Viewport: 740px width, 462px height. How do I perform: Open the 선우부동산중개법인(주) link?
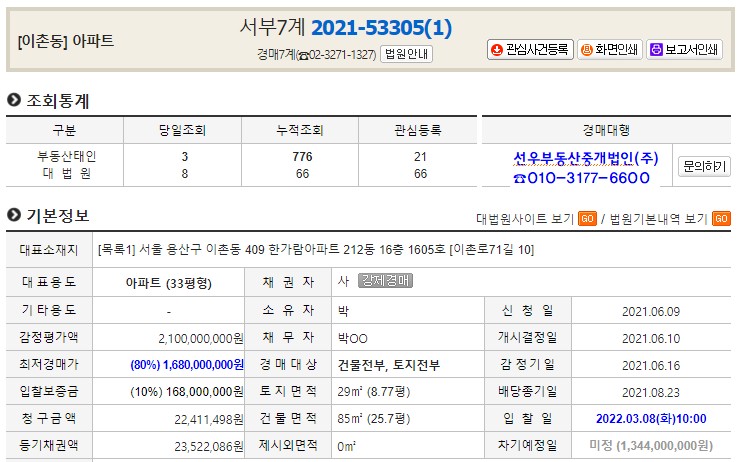point(586,158)
